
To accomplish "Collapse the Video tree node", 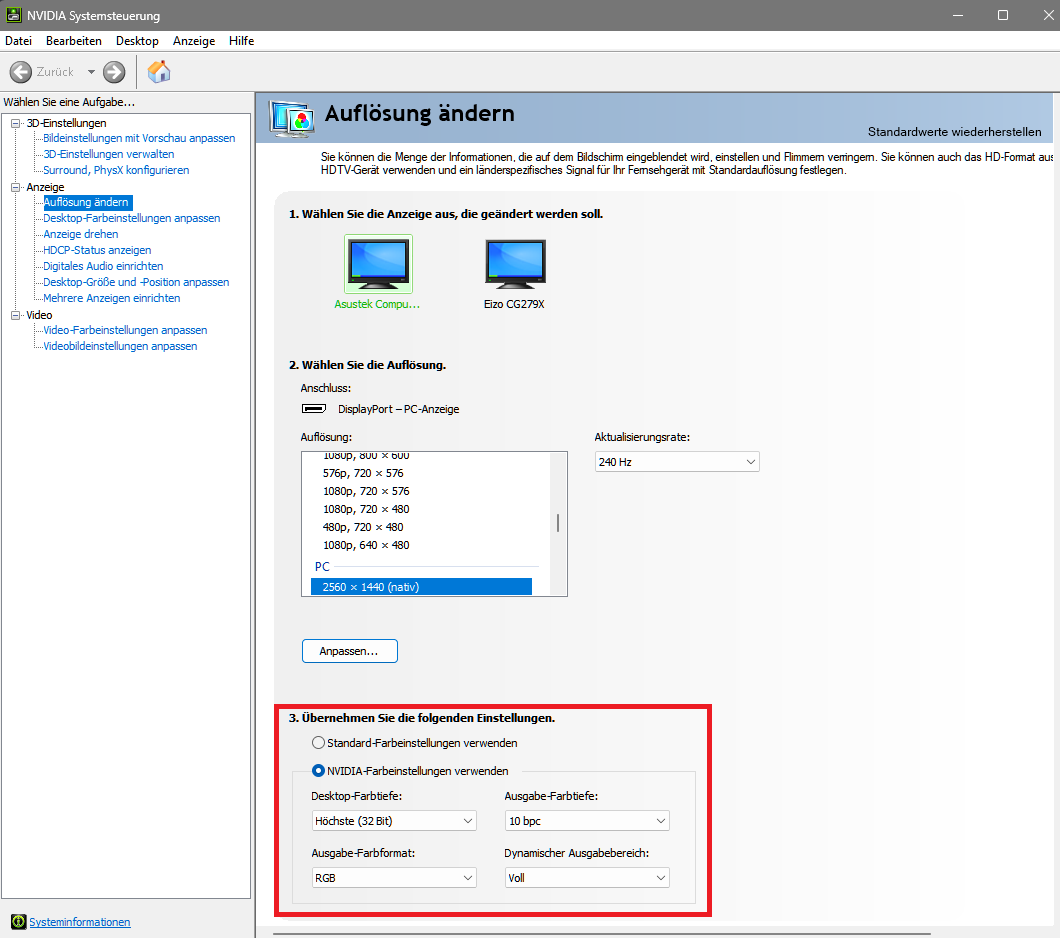I will (x=16, y=315).
